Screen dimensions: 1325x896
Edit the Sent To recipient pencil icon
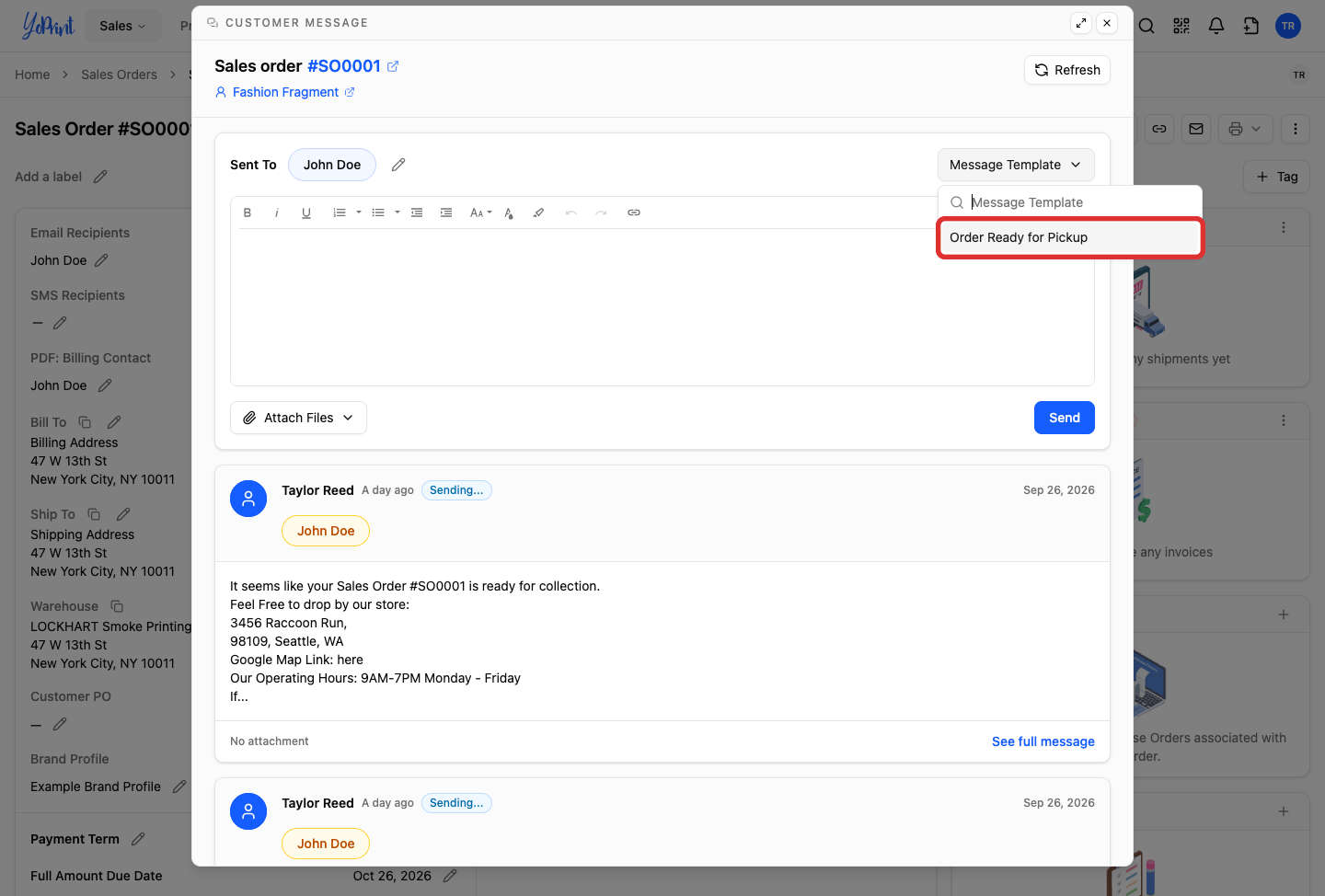click(x=398, y=165)
